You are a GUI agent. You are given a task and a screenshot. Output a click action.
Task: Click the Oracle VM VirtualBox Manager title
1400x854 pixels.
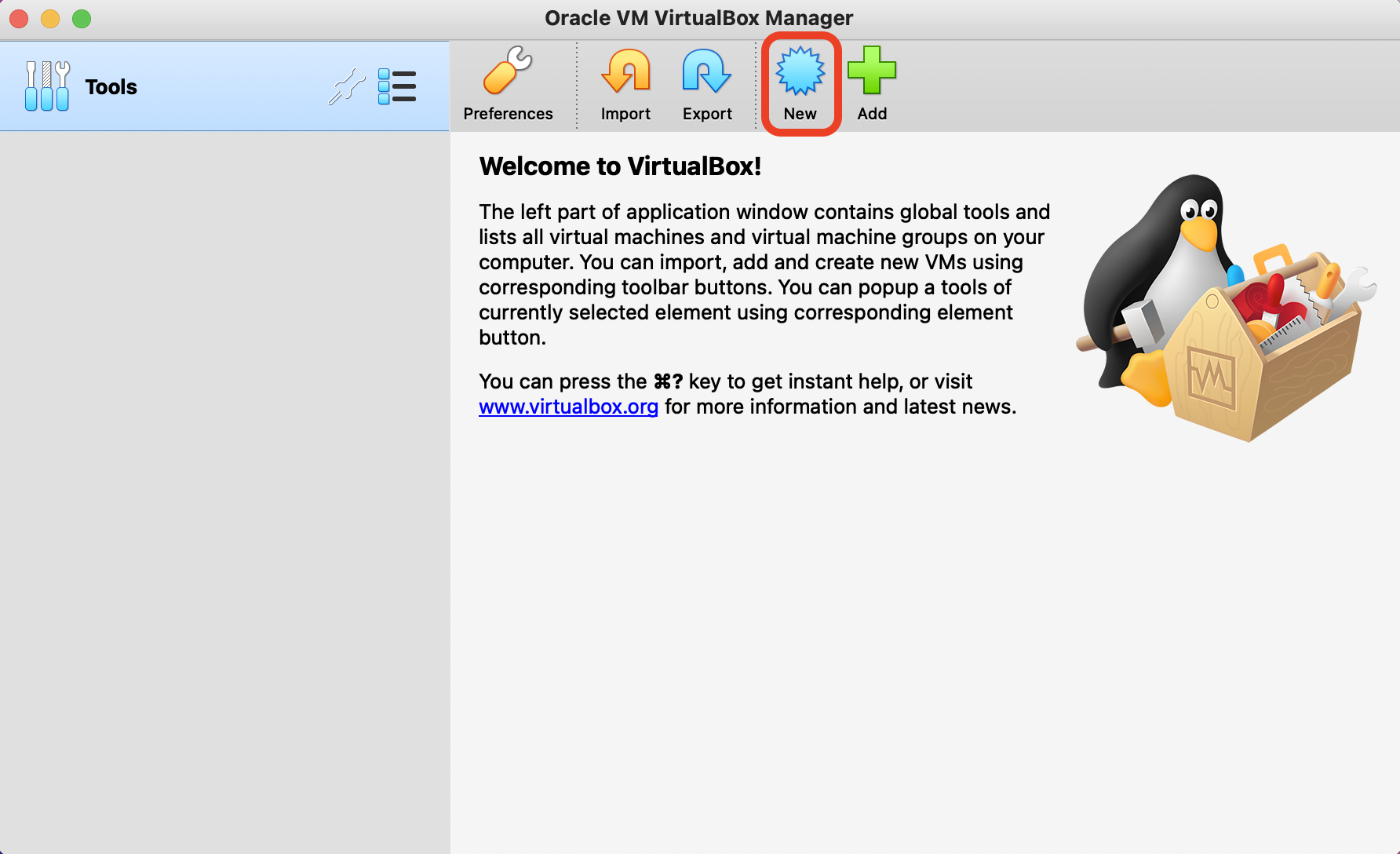coord(698,18)
